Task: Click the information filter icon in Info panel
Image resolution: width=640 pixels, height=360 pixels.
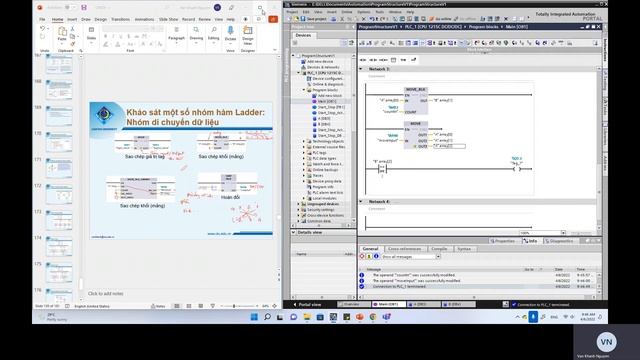Action: [x=376, y=256]
